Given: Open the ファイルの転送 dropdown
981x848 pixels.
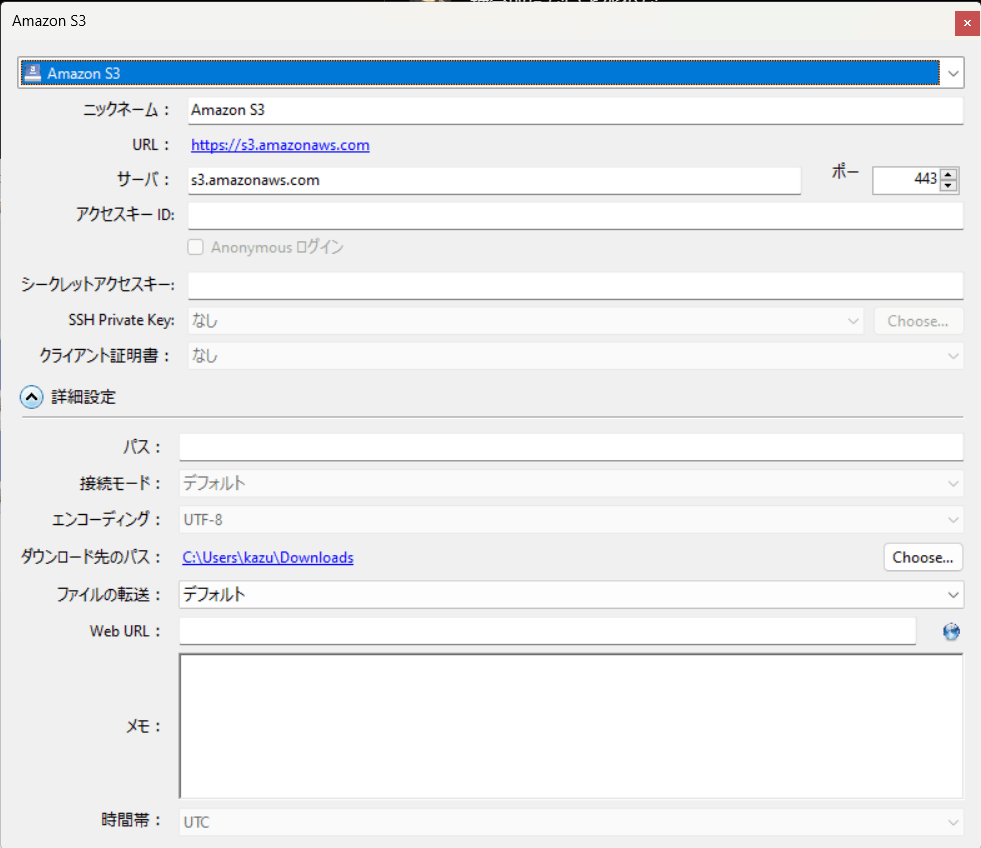Looking at the screenshot, I should click(x=571, y=594).
